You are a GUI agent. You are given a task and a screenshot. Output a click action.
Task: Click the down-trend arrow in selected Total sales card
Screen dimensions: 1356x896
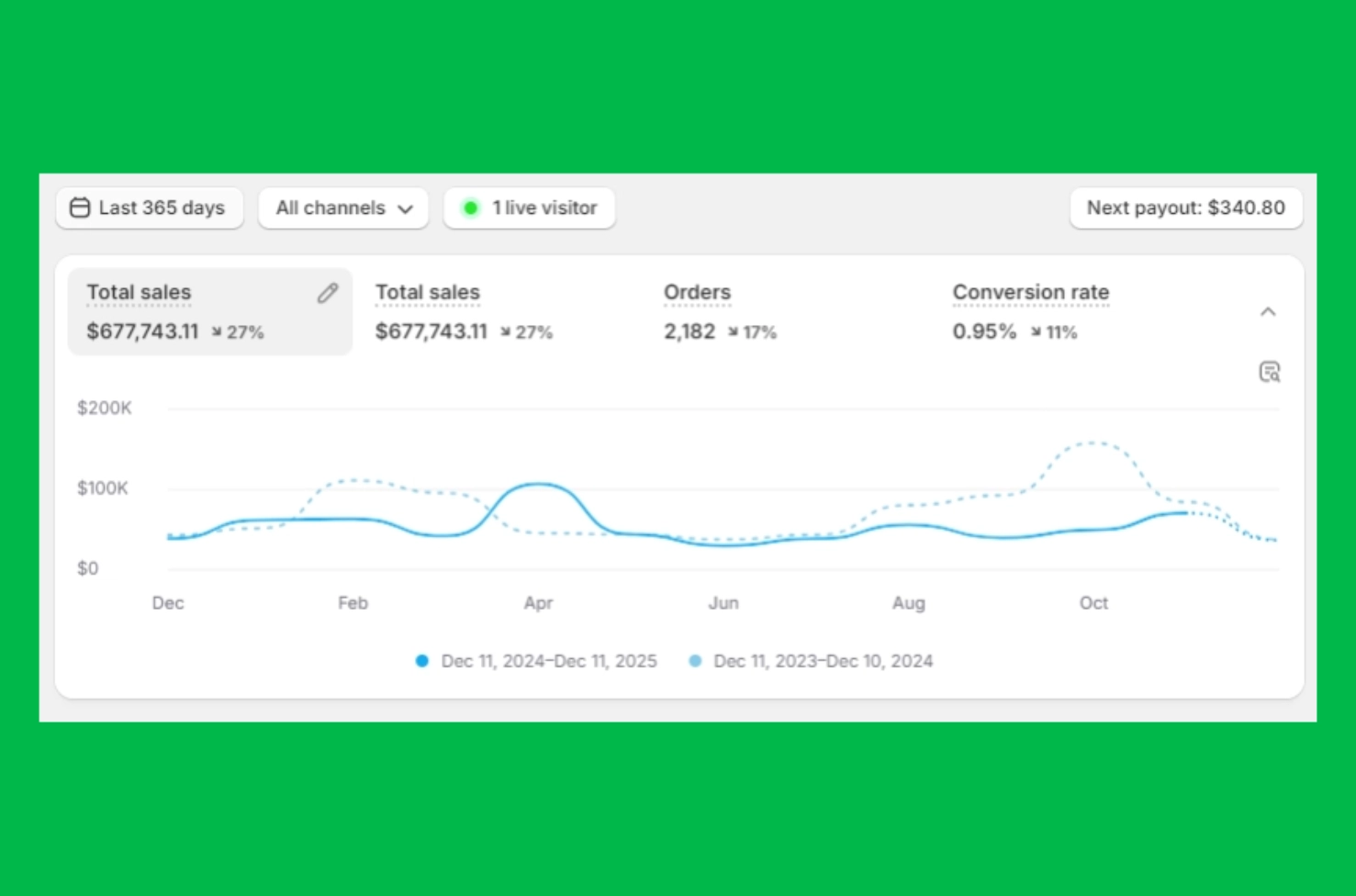coord(217,332)
